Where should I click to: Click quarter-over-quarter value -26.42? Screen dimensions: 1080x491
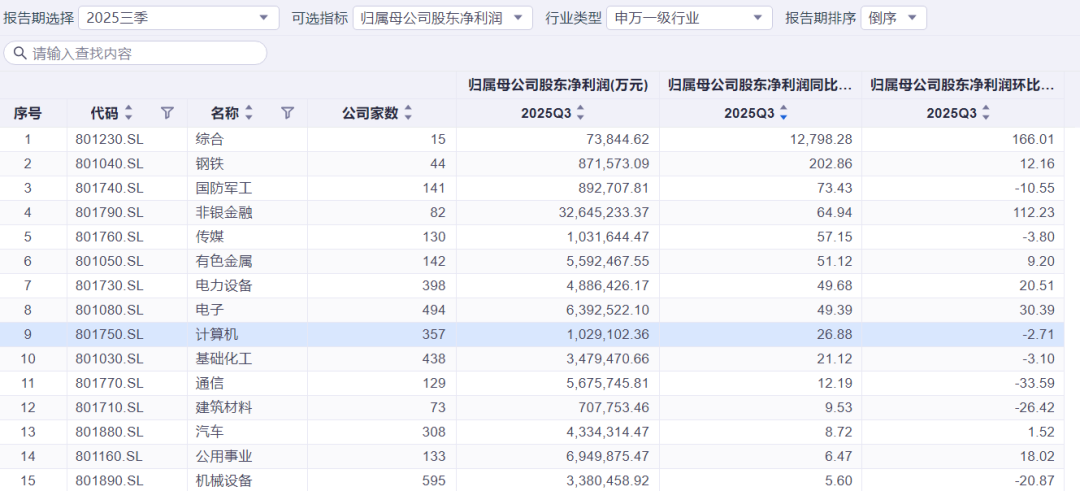[x=1035, y=408]
